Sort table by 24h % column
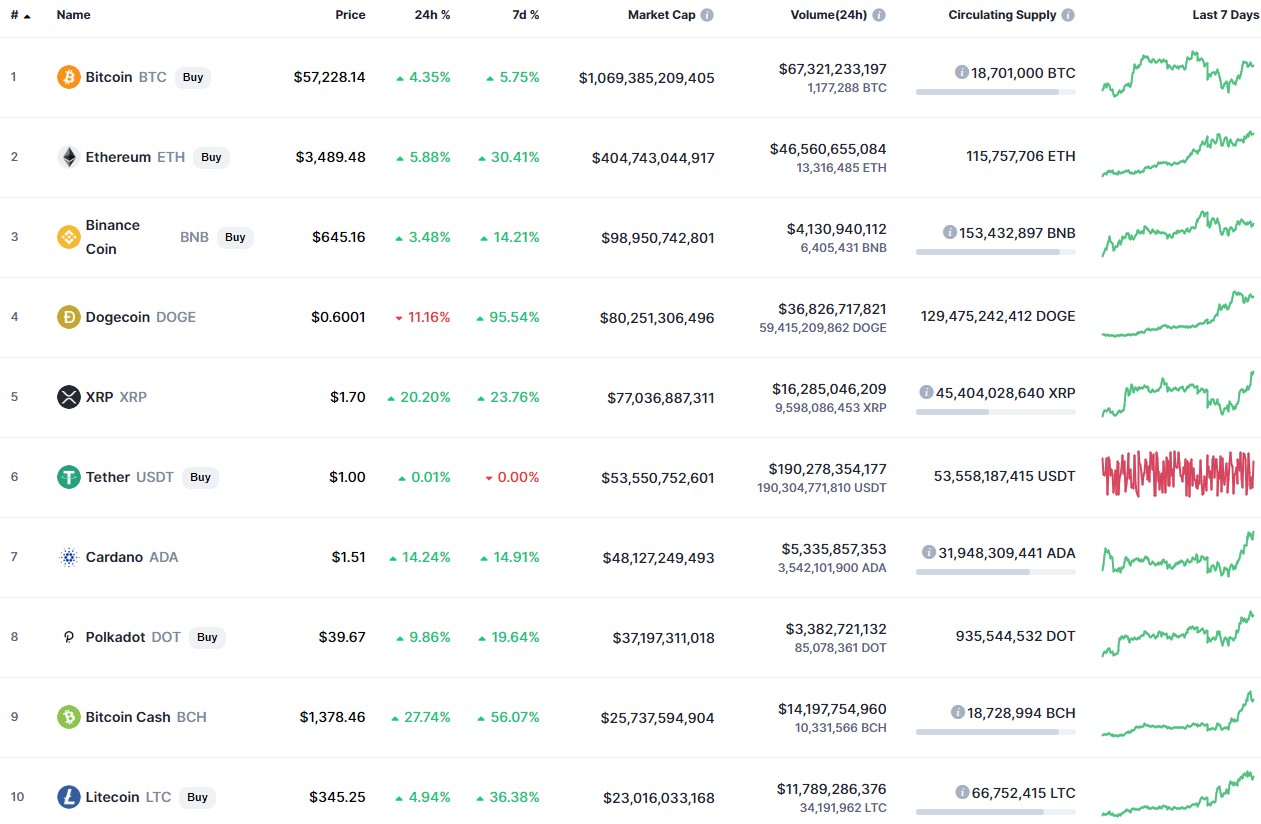Viewport: 1261px width, 824px height. pyautogui.click(x=432, y=15)
